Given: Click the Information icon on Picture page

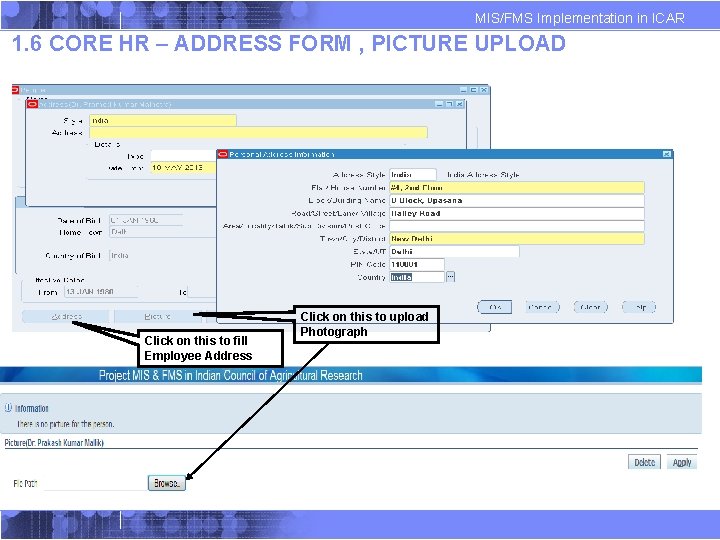Looking at the screenshot, I should [x=8, y=408].
